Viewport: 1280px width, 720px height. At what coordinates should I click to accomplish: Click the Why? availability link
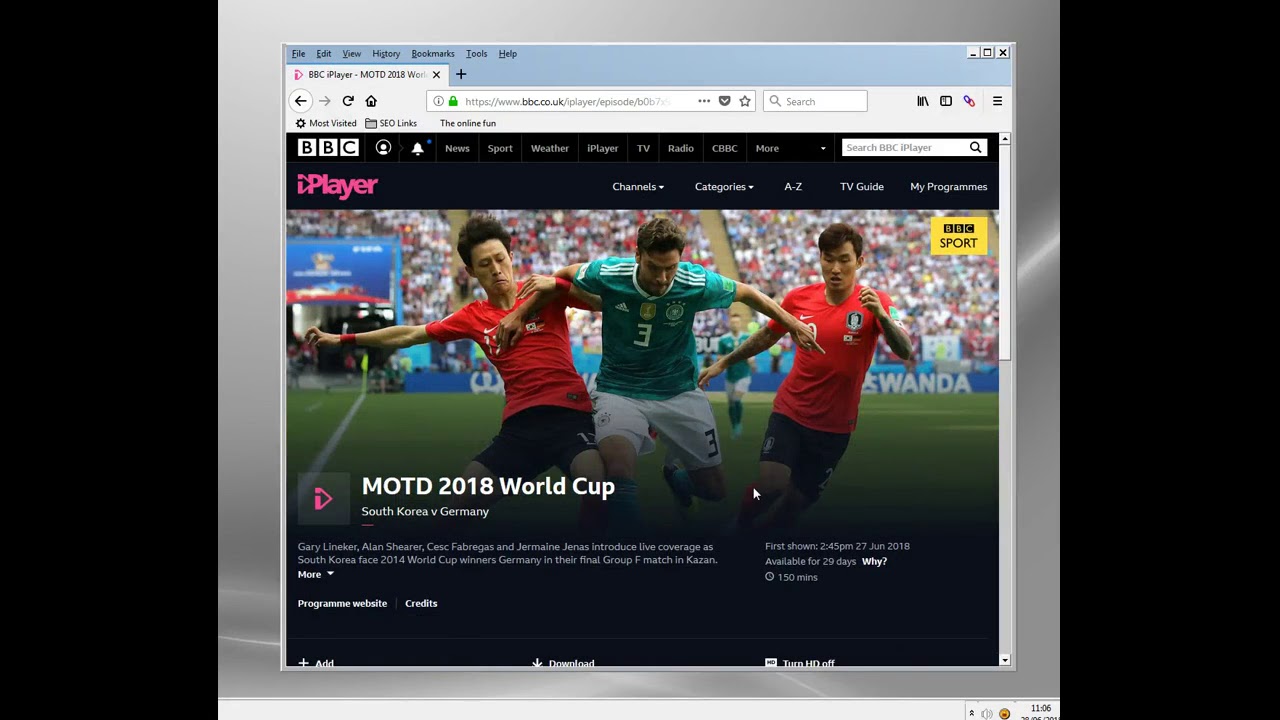pos(874,561)
